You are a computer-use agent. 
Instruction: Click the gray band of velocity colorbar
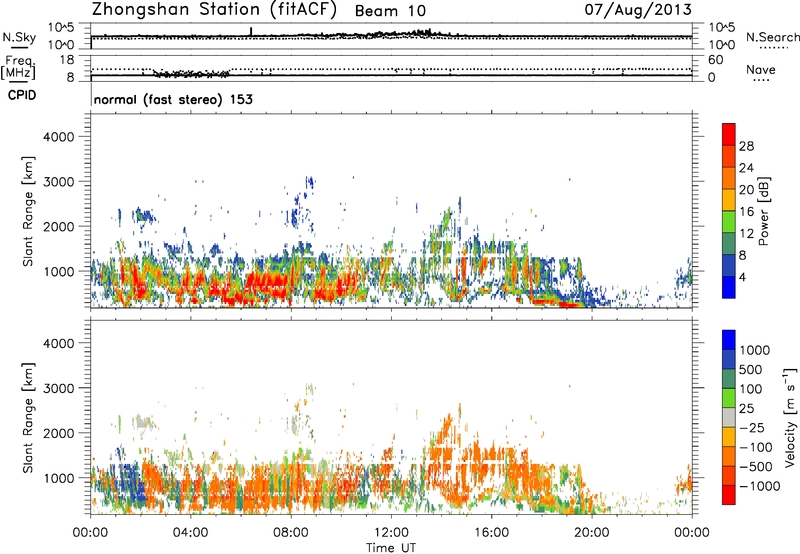coord(729,417)
